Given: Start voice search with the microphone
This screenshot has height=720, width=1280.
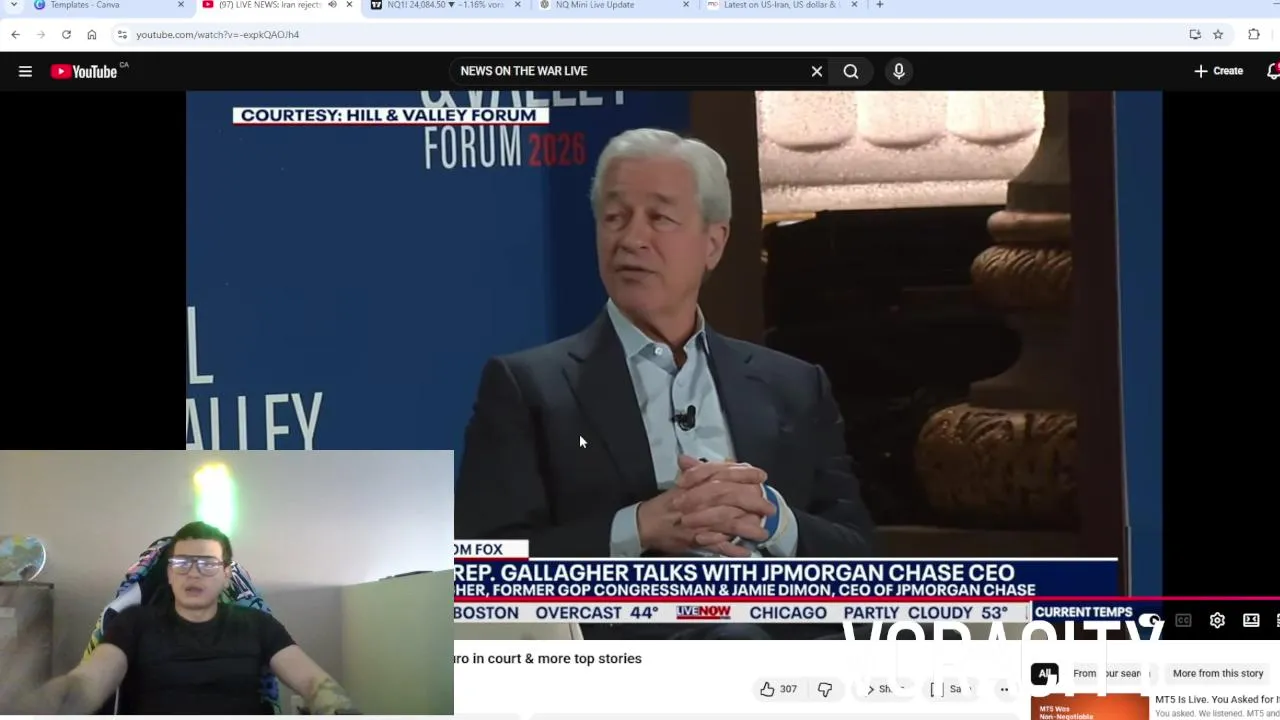Looking at the screenshot, I should click(898, 71).
